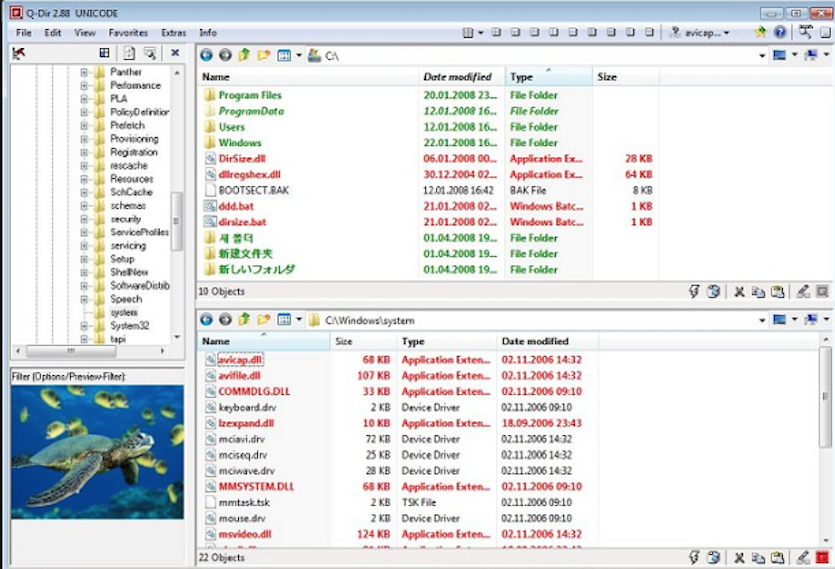
Task: Click the Back arrow in the C:\ pane
Action: [206, 55]
